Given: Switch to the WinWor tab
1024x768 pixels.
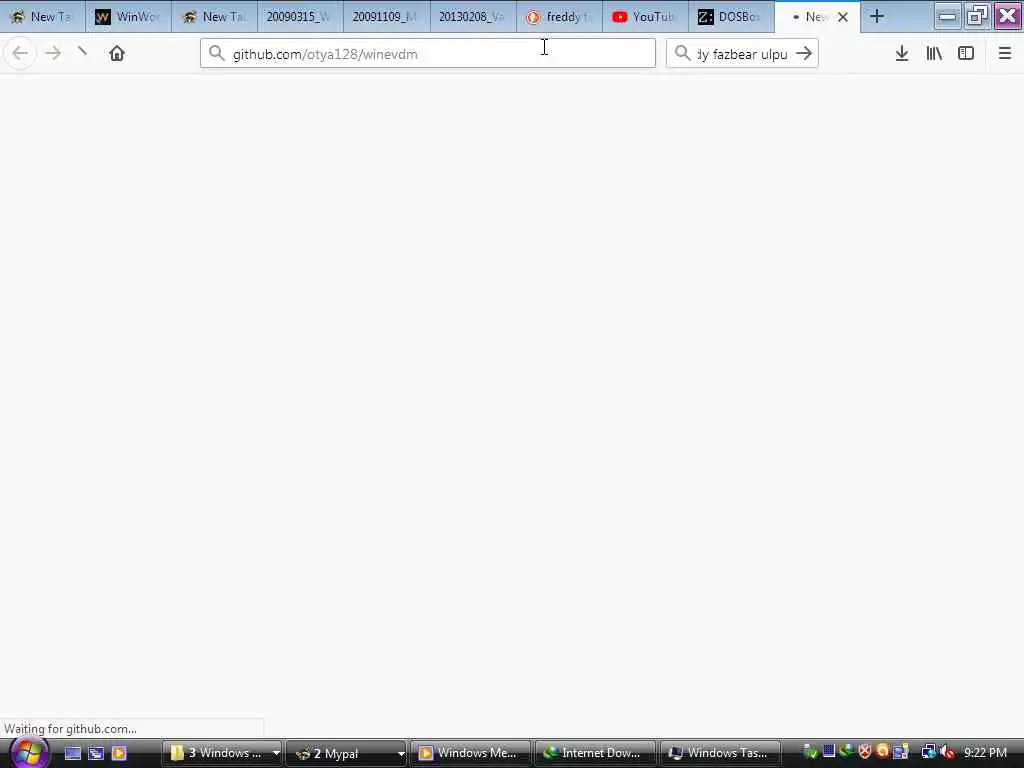Looking at the screenshot, I should pos(128,17).
